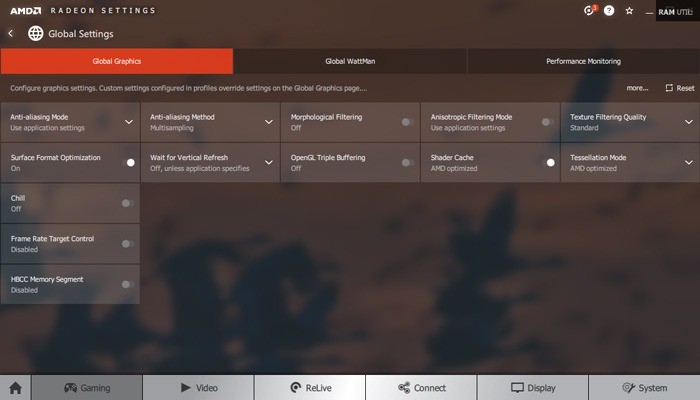This screenshot has height=400, width=700.
Task: Minimize the Radeon Settings window
Action: 649,12
